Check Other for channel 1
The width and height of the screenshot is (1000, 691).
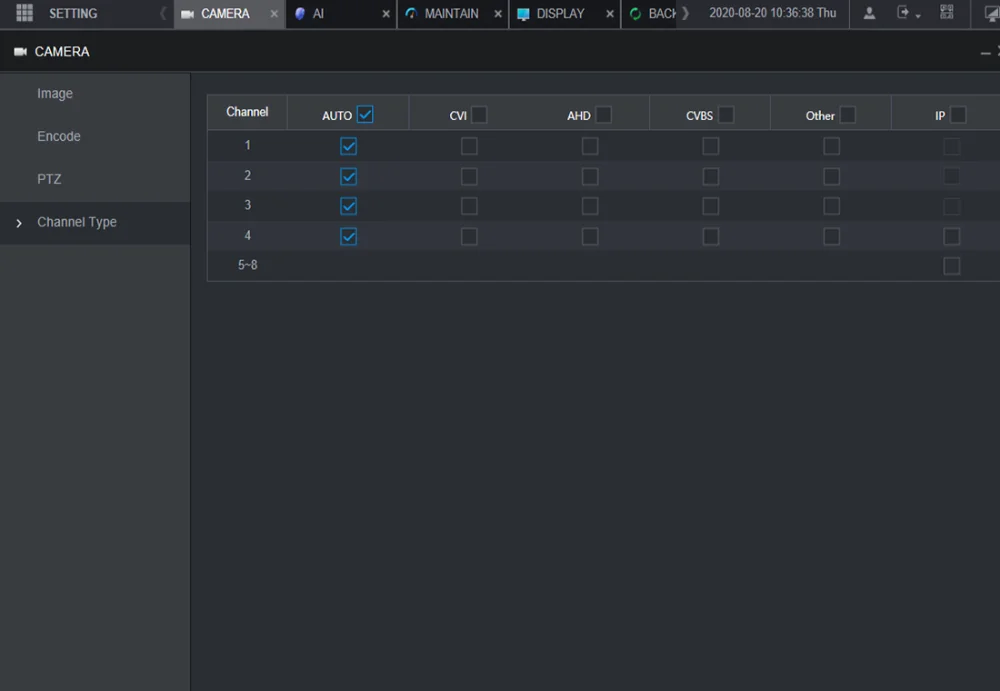point(832,146)
